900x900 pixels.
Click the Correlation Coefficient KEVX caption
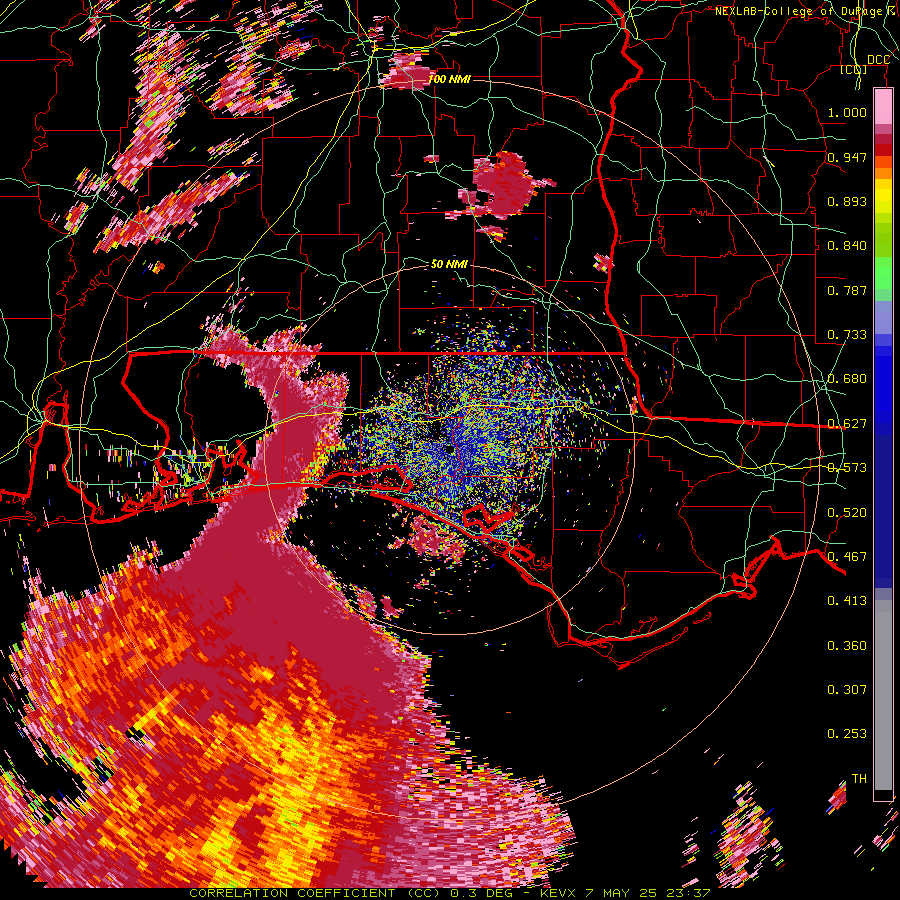[x=450, y=894]
